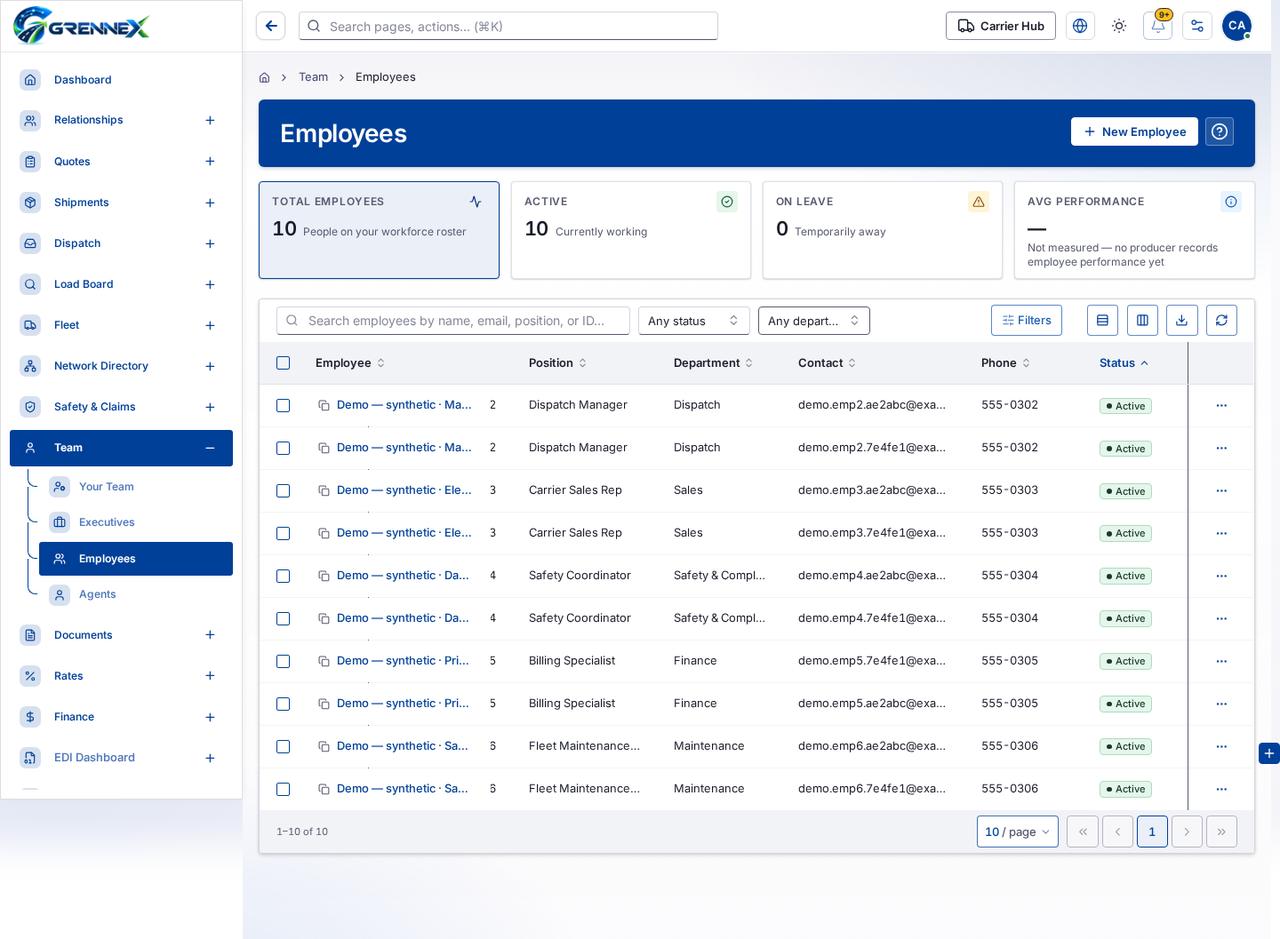Viewport: 1280px width, 939px height.
Task: Click the New Employee button
Action: tap(1134, 132)
